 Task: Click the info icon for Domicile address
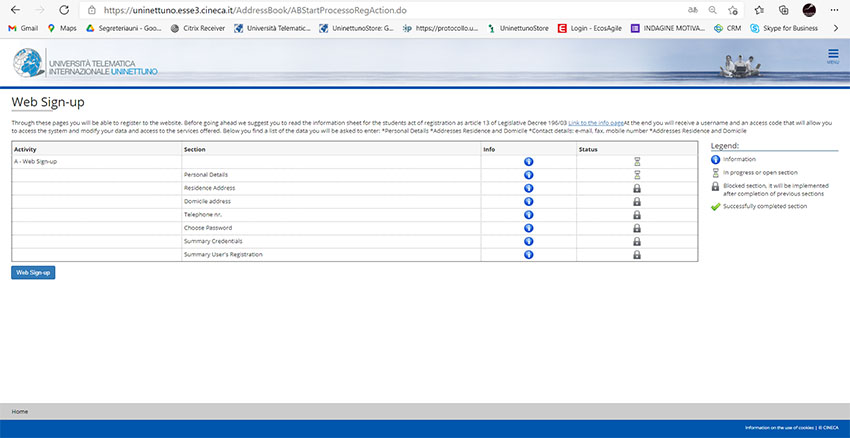coord(528,201)
